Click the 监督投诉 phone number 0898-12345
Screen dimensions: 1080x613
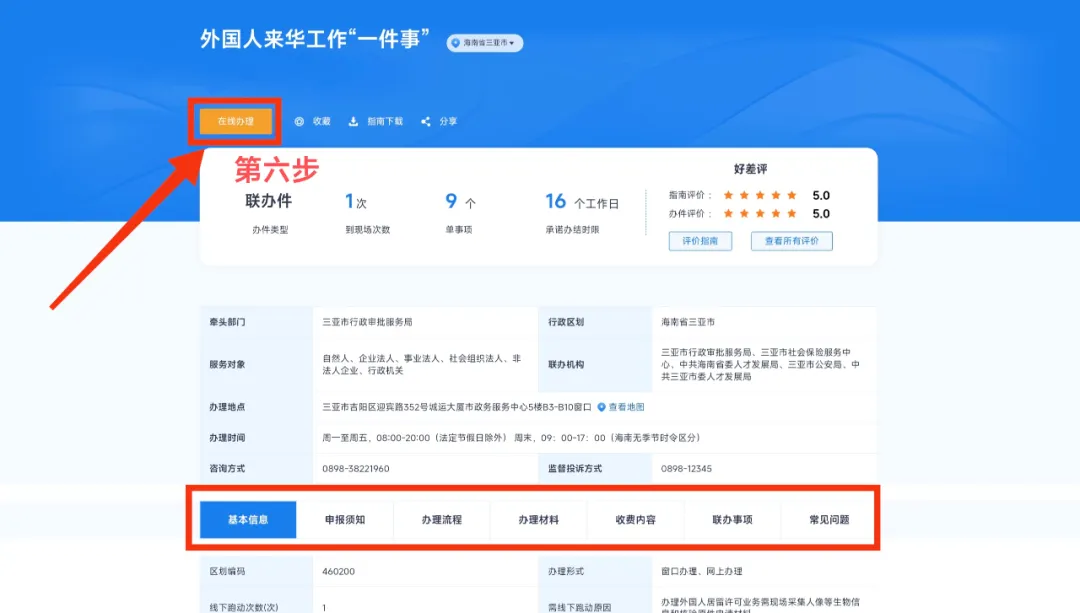[x=686, y=468]
